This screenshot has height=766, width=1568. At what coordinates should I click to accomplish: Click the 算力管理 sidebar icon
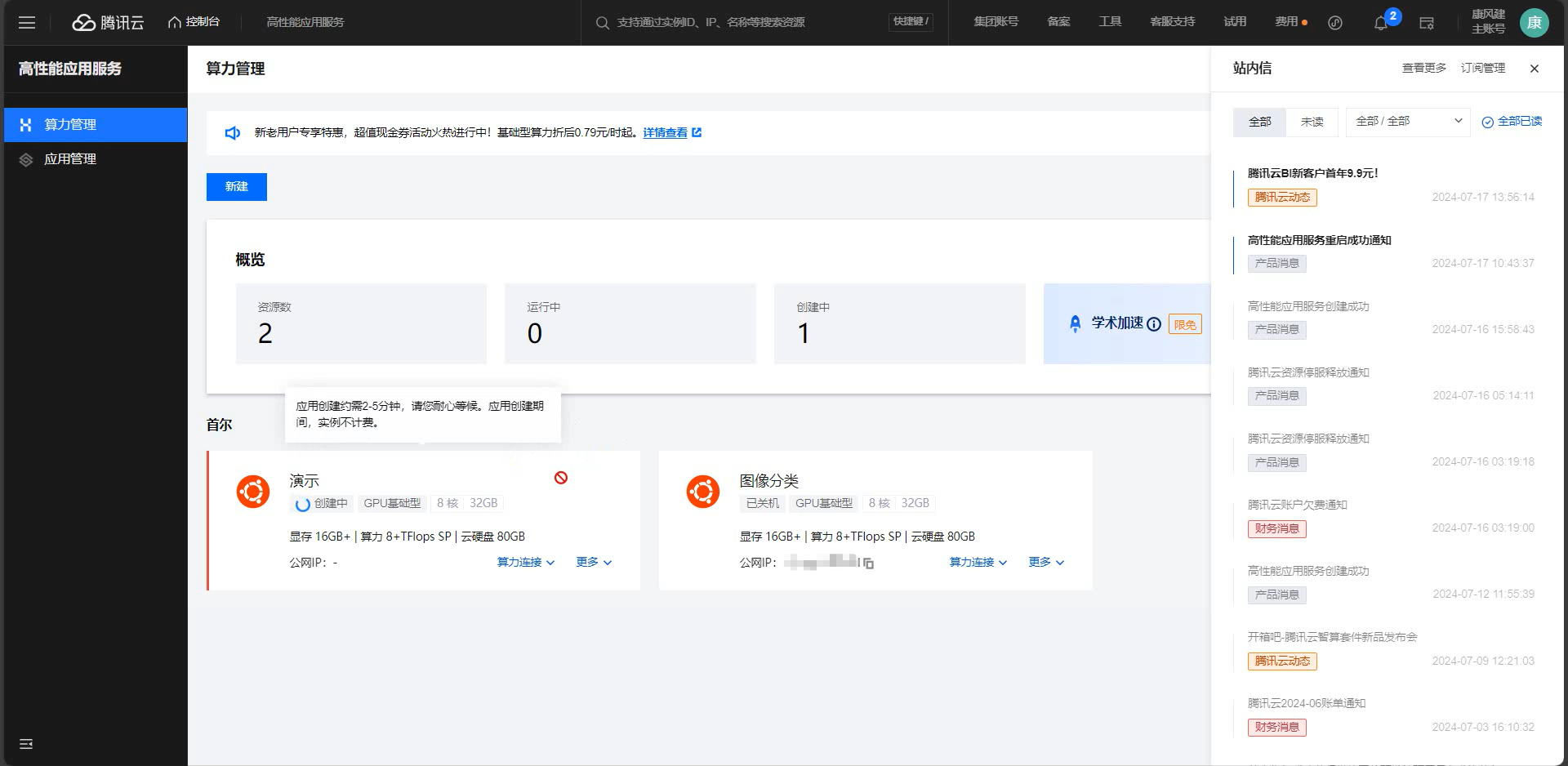point(25,125)
